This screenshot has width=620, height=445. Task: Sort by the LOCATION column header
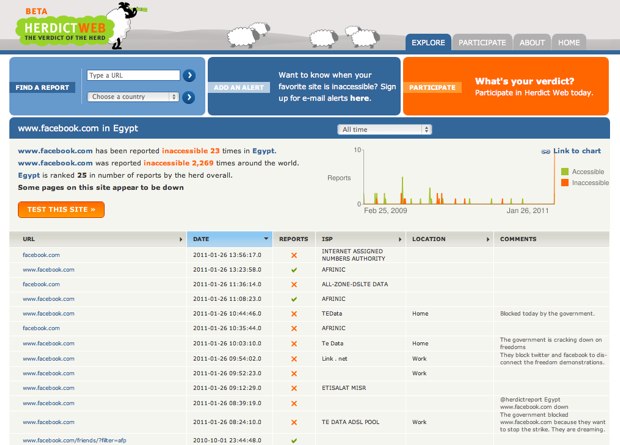[x=448, y=239]
